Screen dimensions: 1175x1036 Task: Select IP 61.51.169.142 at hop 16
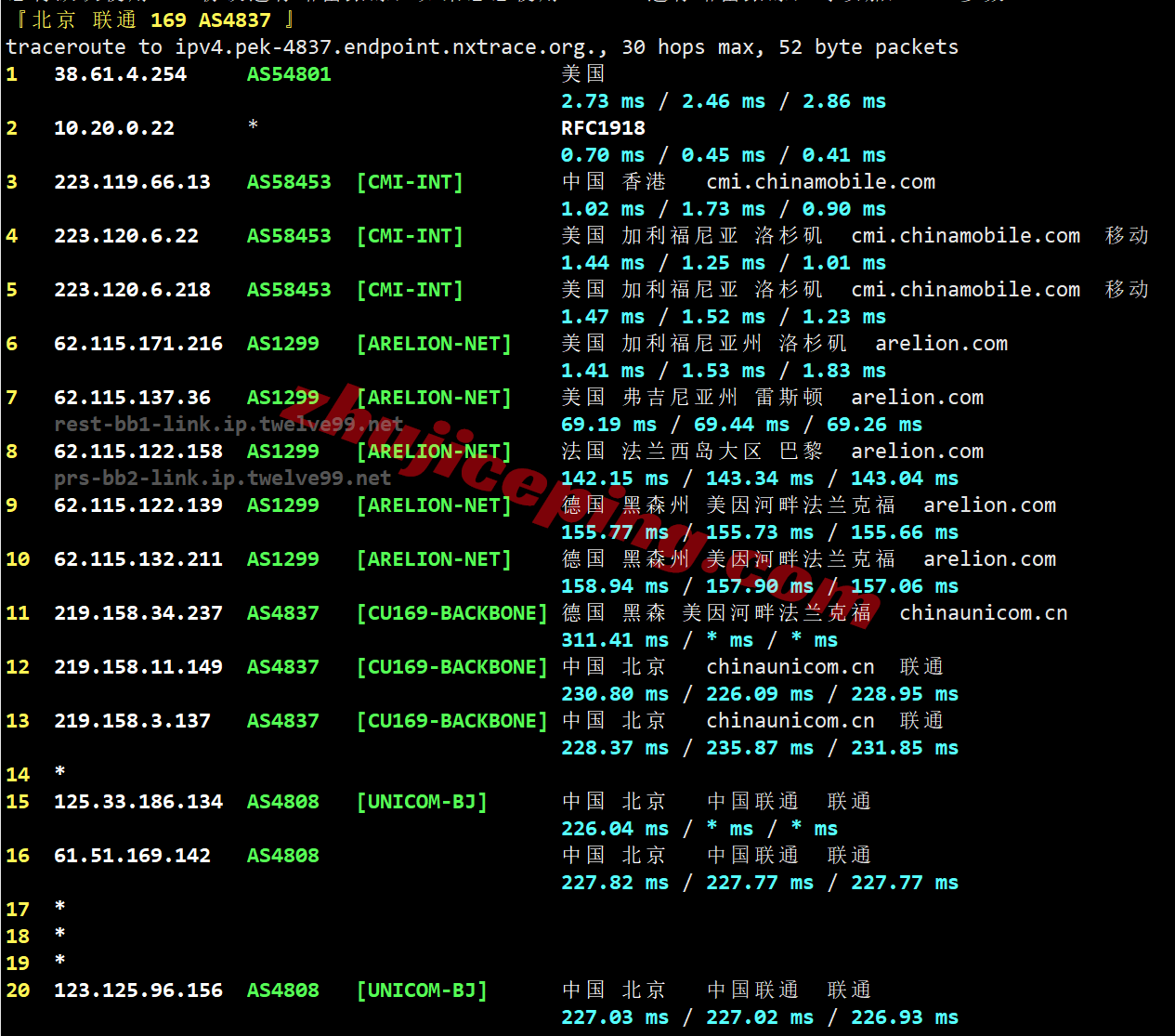[132, 856]
